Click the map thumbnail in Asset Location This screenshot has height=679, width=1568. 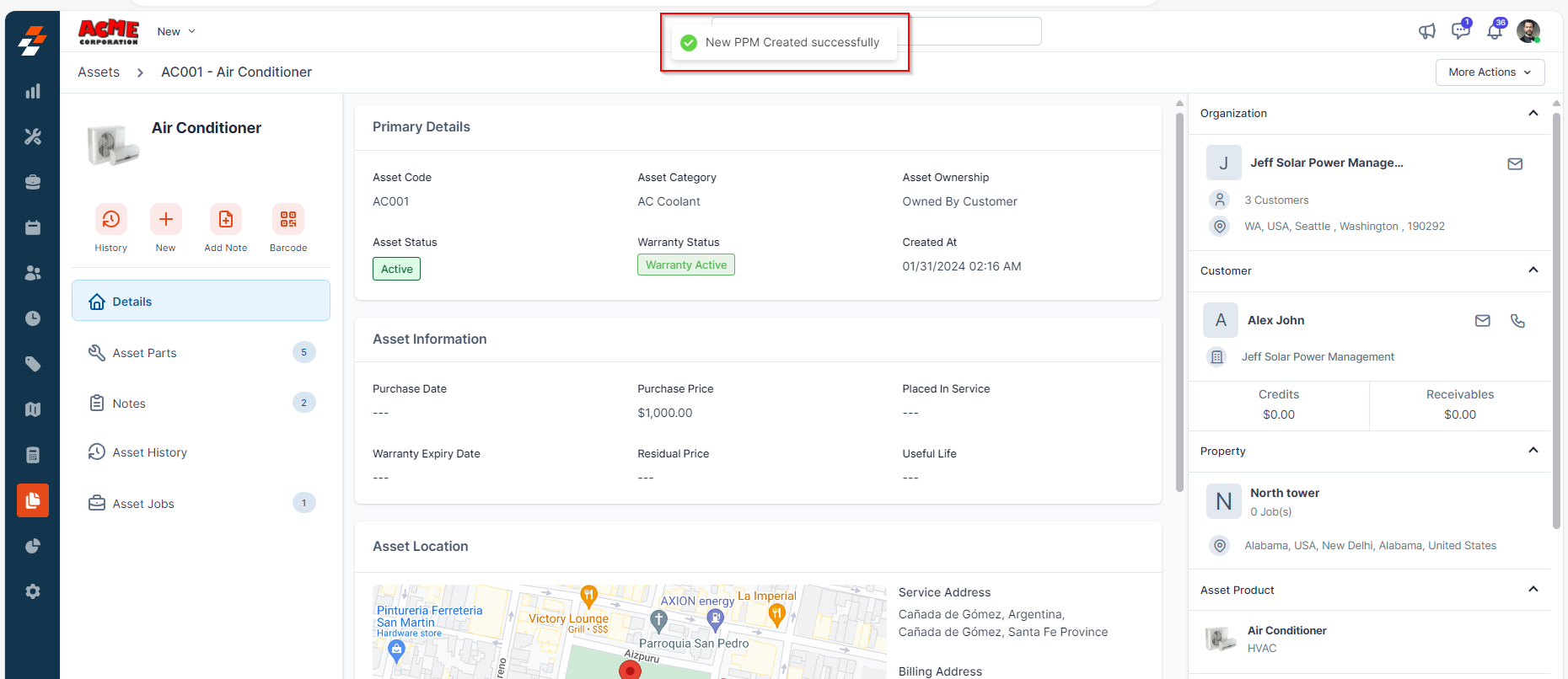pos(629,632)
